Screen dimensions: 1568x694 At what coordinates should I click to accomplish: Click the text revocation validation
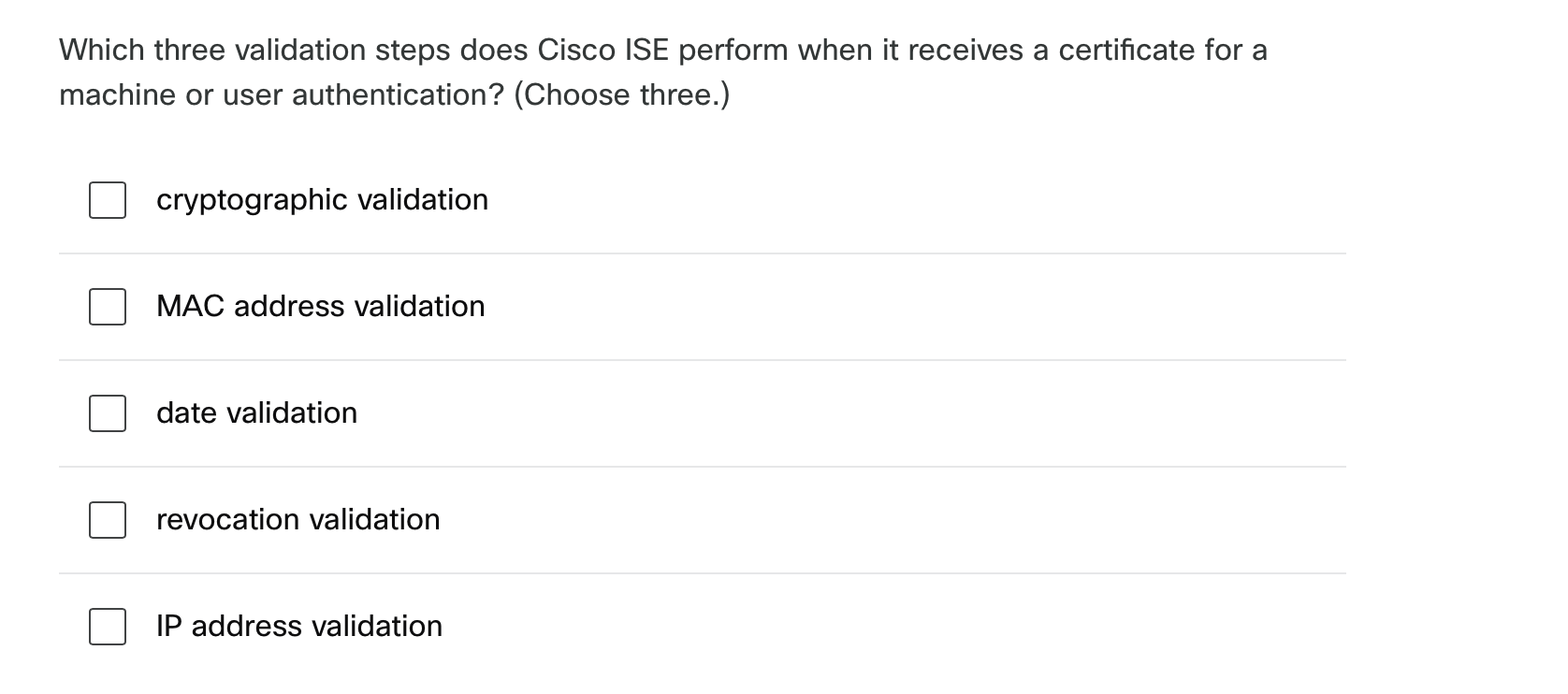point(298,520)
